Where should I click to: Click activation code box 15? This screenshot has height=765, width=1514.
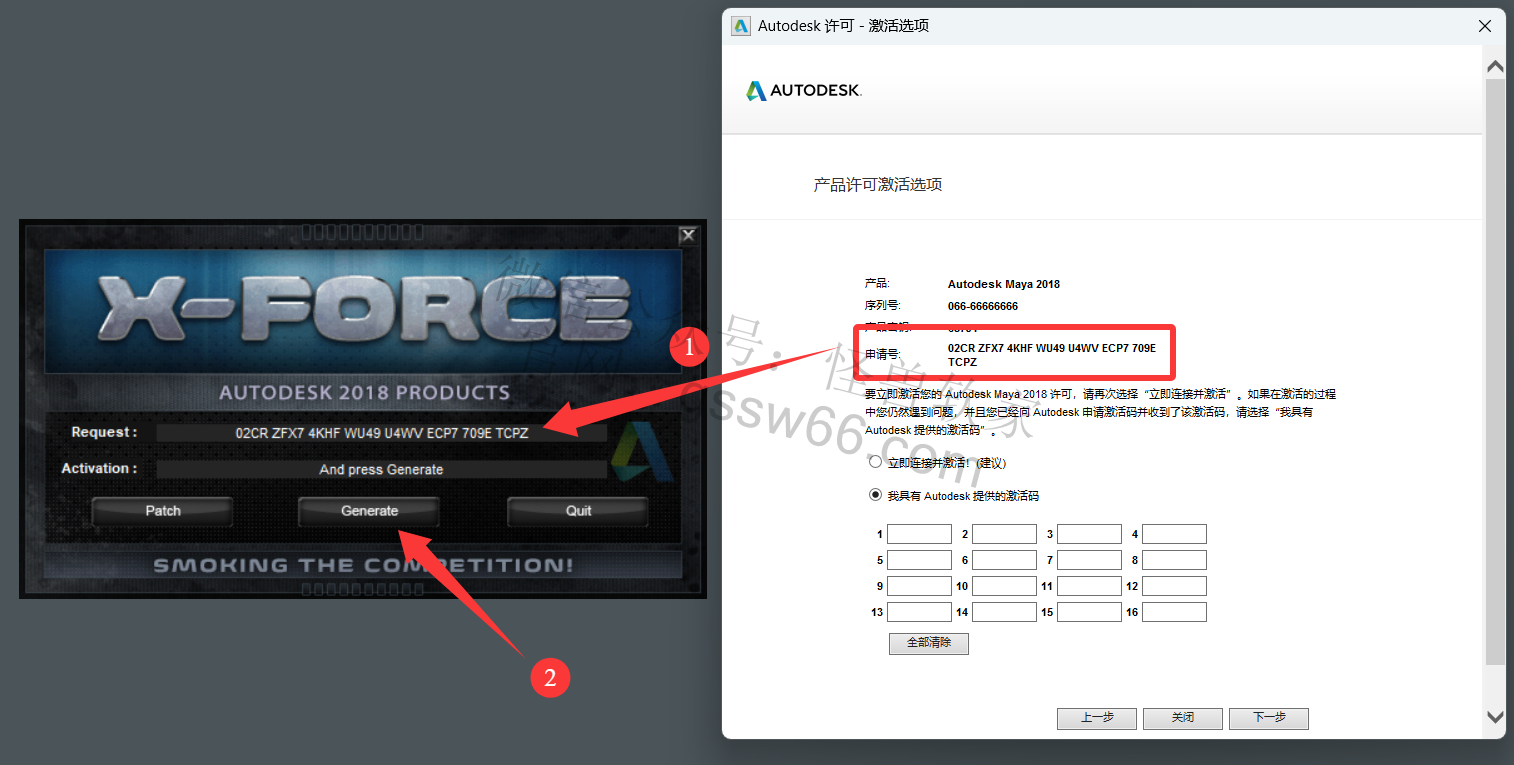coord(1089,612)
